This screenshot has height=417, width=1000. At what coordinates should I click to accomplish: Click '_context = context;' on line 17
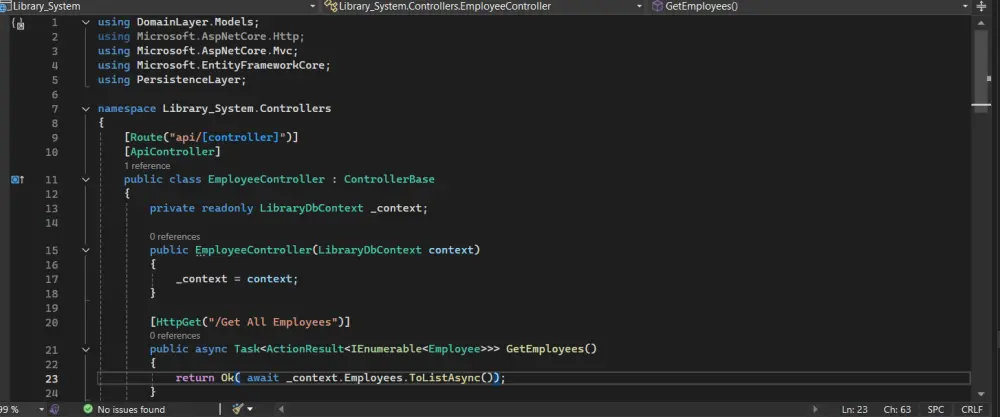pos(237,279)
